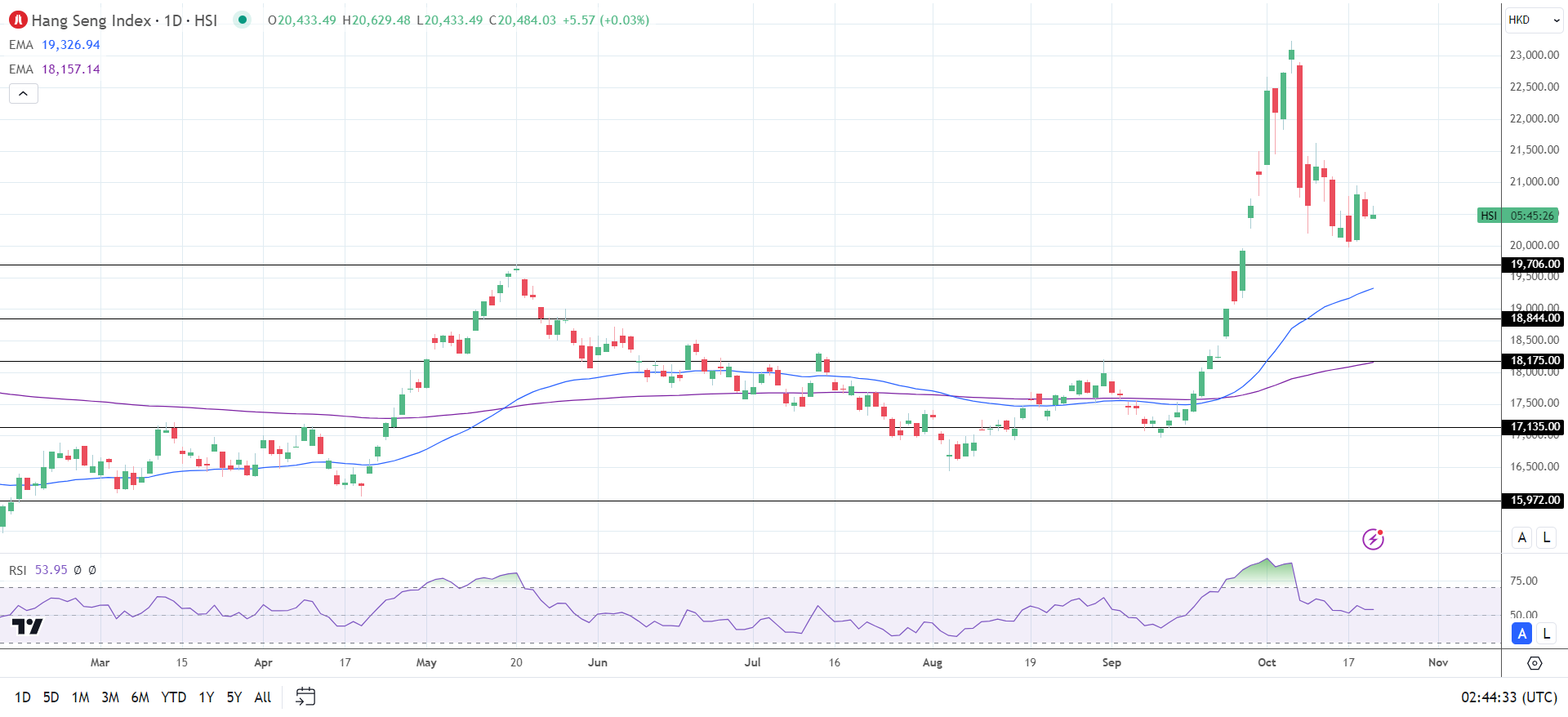This screenshot has height=717, width=1568.
Task: Select the 5Y time range
Action: 234,697
